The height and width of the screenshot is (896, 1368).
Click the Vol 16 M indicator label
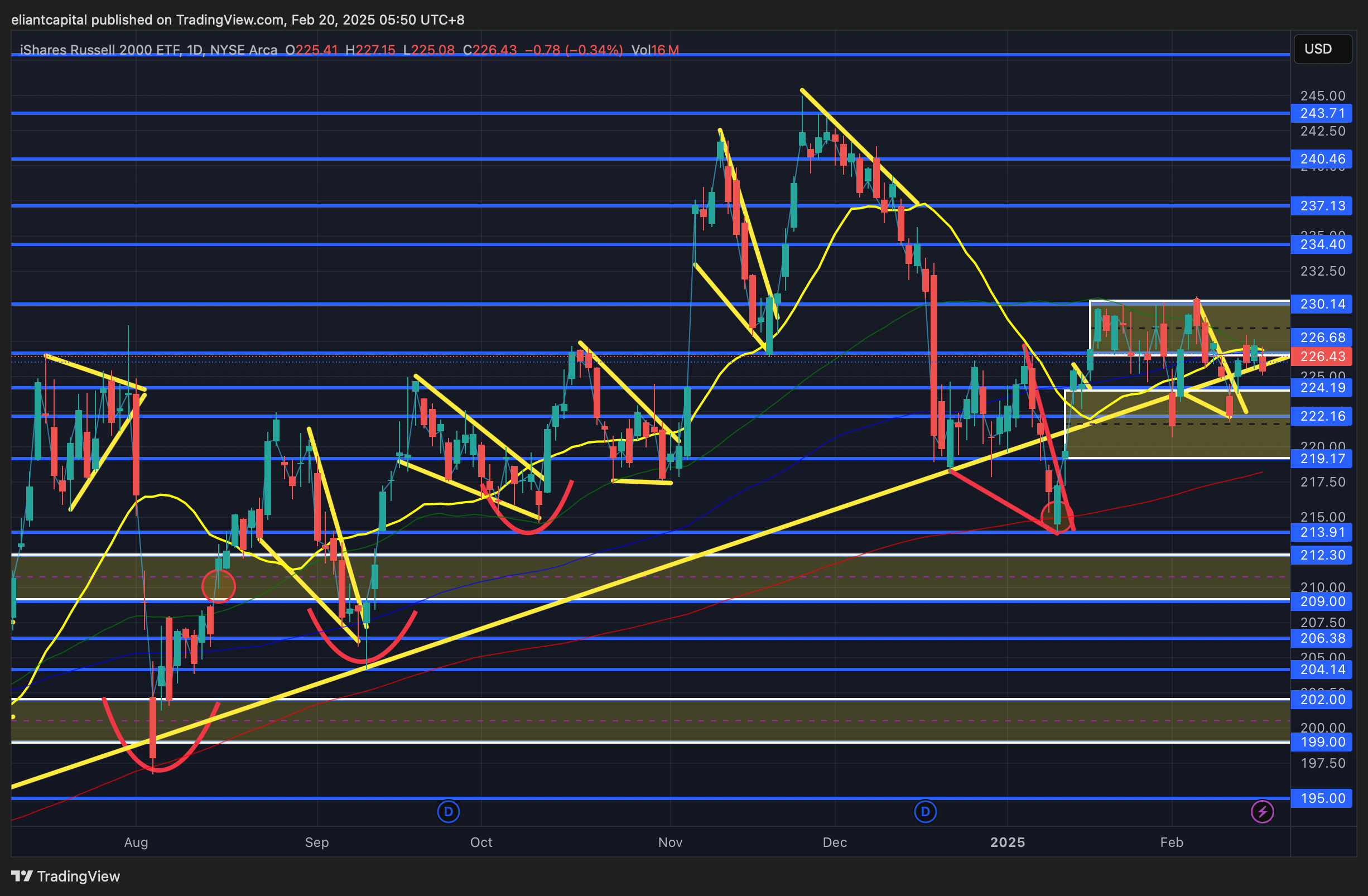654,50
